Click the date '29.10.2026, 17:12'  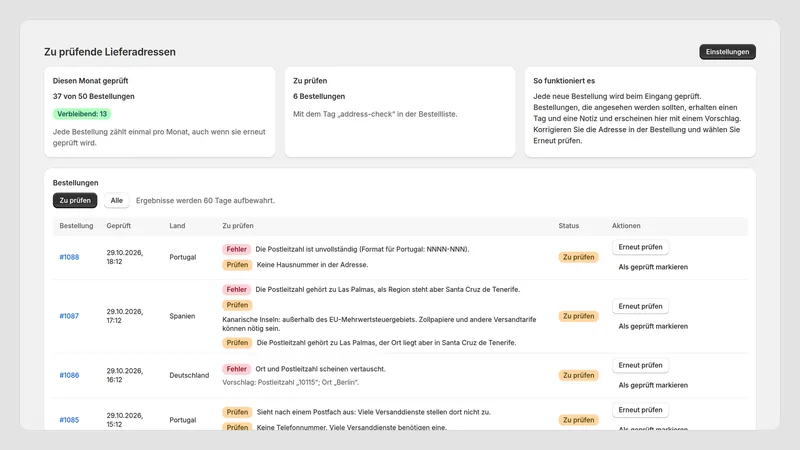(124, 316)
